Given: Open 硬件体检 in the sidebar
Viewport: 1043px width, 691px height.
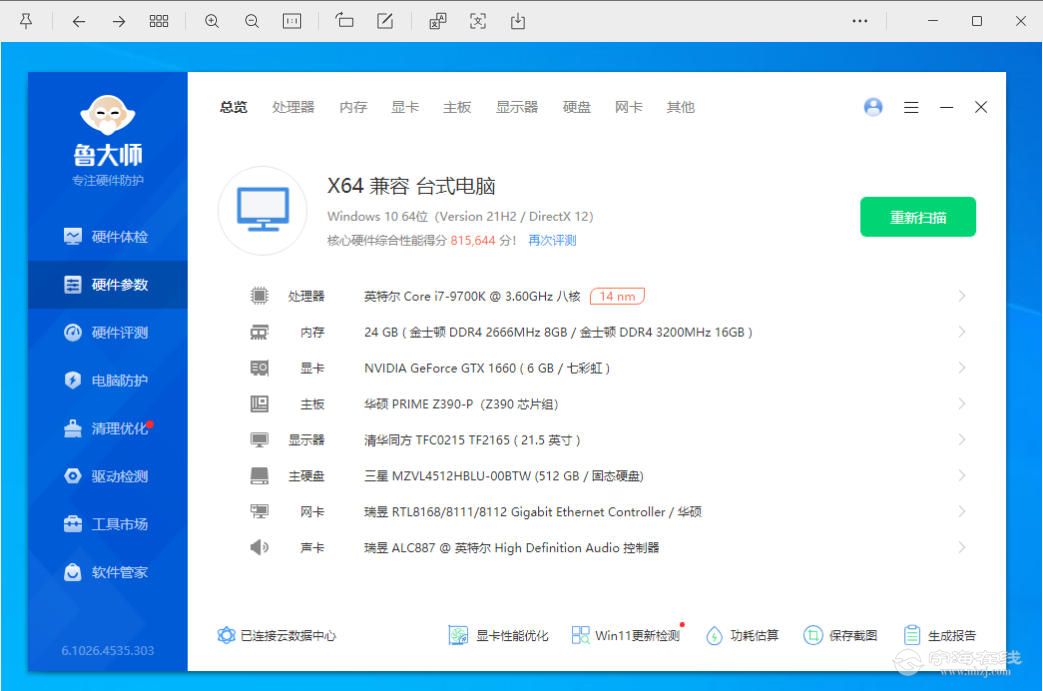Looking at the screenshot, I should (x=107, y=237).
